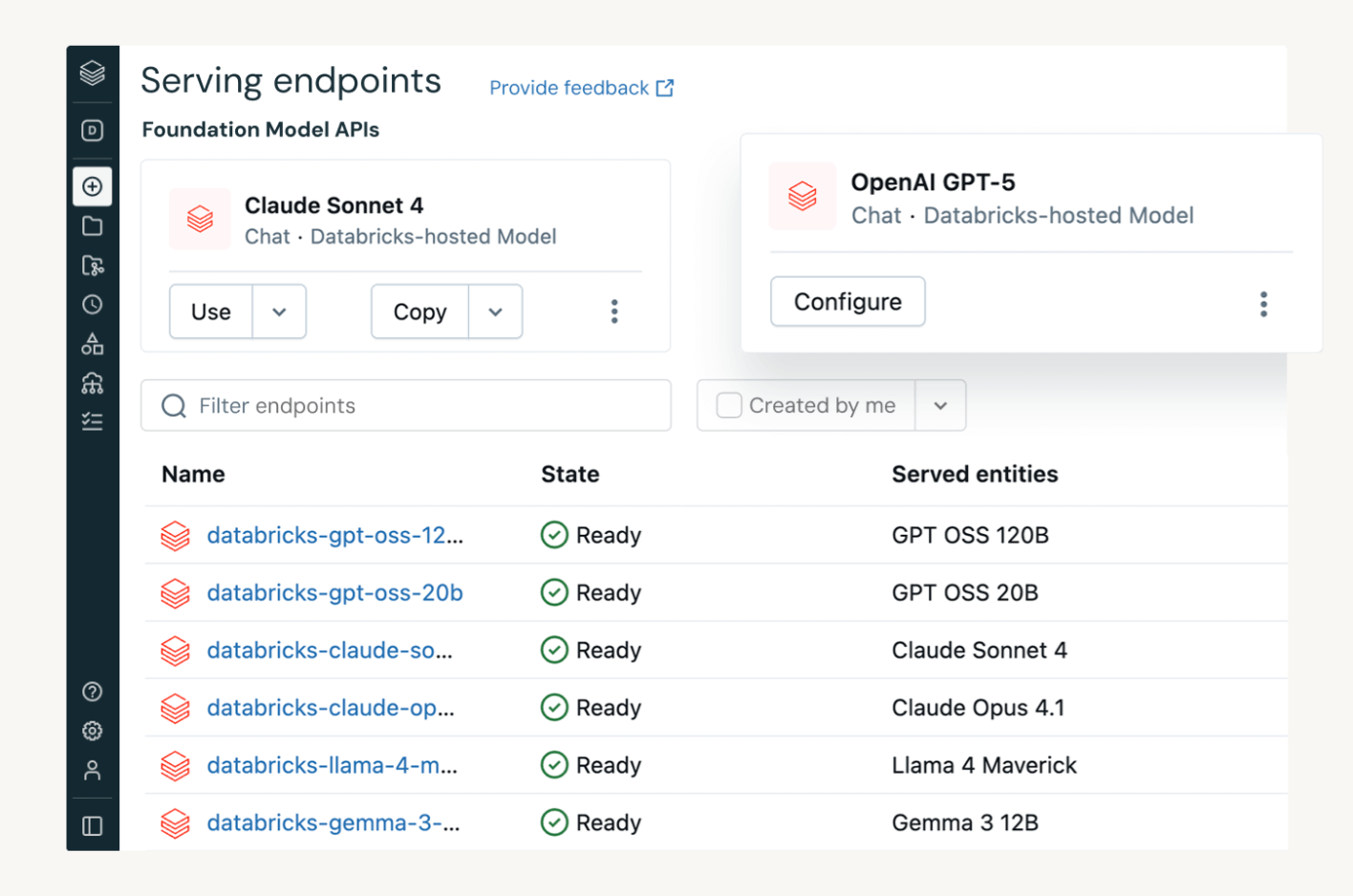The width and height of the screenshot is (1353, 896).
Task: Open kebab menu on OpenAI GPT-5 card
Action: tap(1263, 305)
